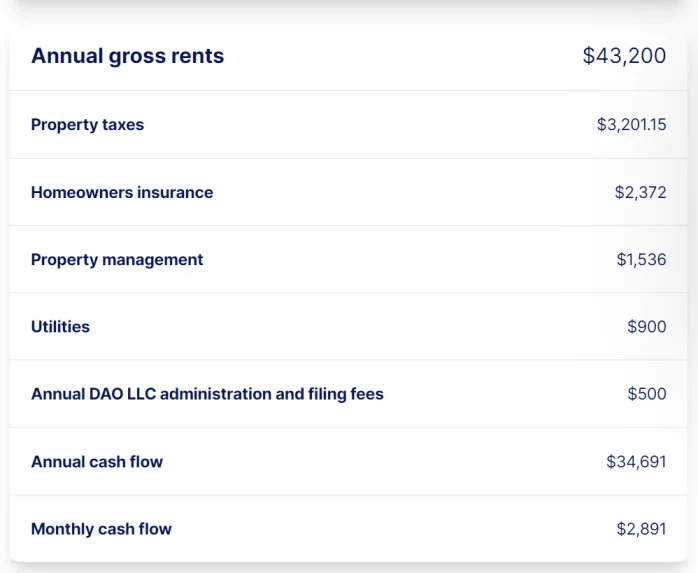
Task: Select the $2,891 monthly cash flow value
Action: tap(641, 529)
